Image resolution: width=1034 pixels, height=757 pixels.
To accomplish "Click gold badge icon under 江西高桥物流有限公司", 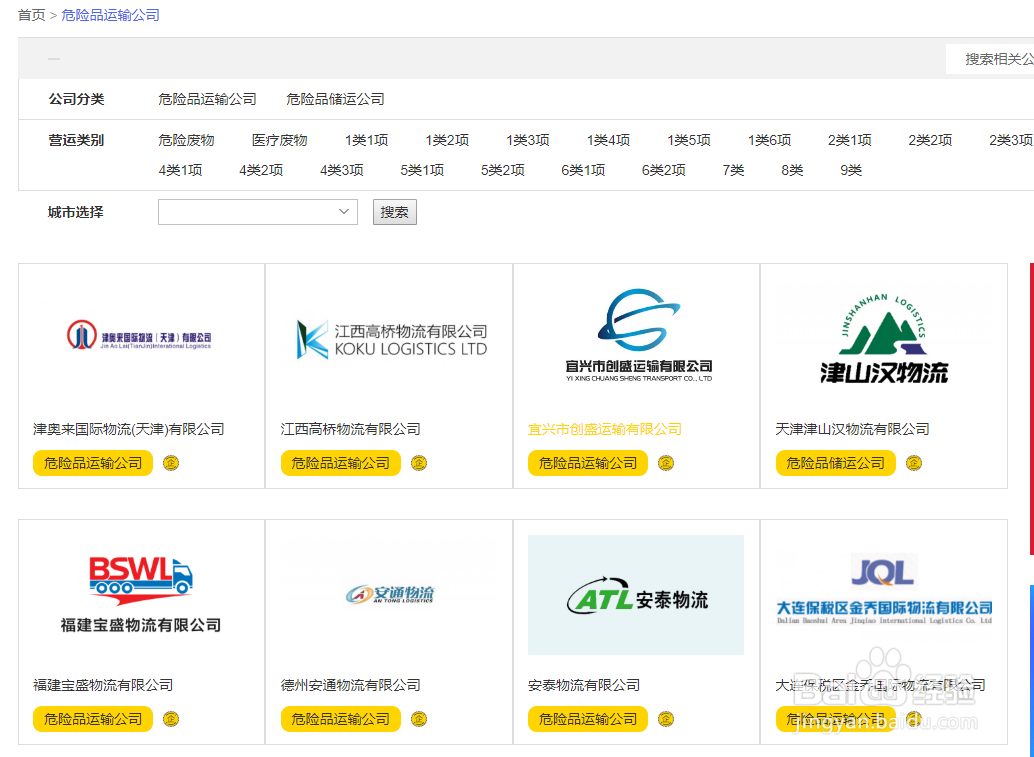I will [419, 463].
